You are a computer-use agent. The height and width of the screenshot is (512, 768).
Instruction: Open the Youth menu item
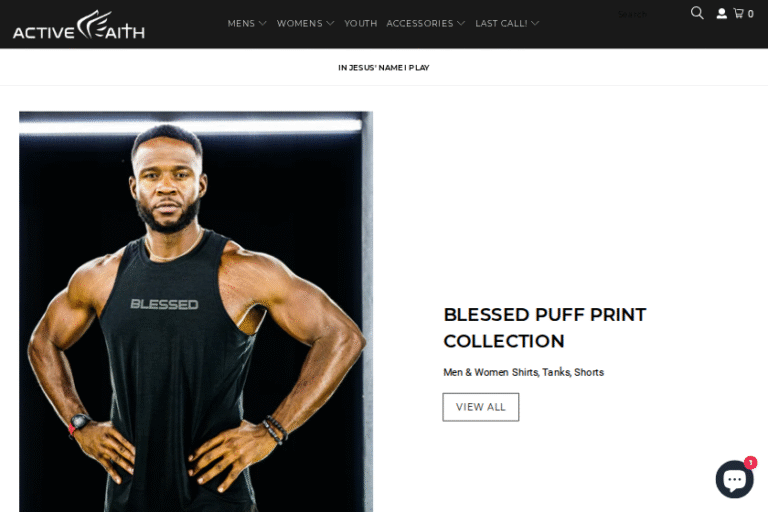pos(360,23)
